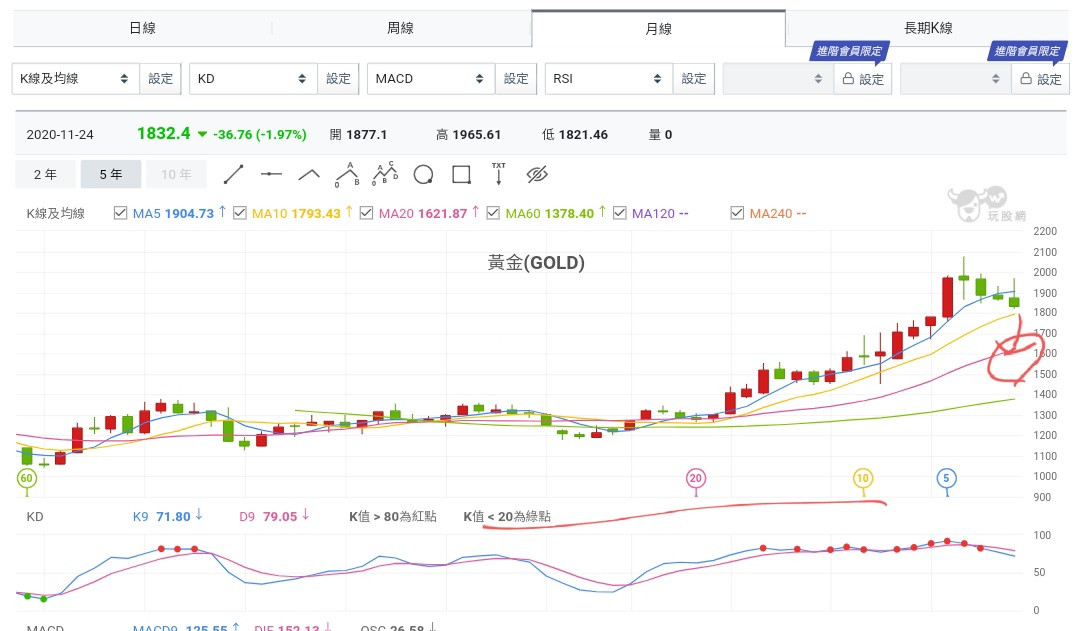This screenshot has height=631, width=1080.
Task: Hide drawings with the eye-slash icon
Action: (x=537, y=174)
